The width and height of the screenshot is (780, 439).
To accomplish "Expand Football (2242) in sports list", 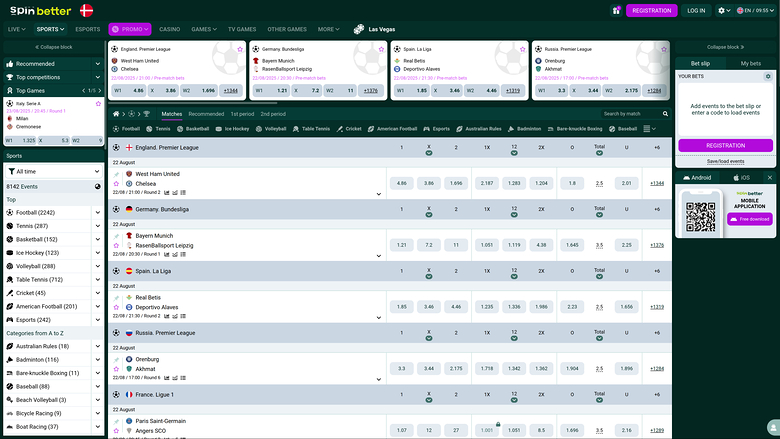I will 98,212.
